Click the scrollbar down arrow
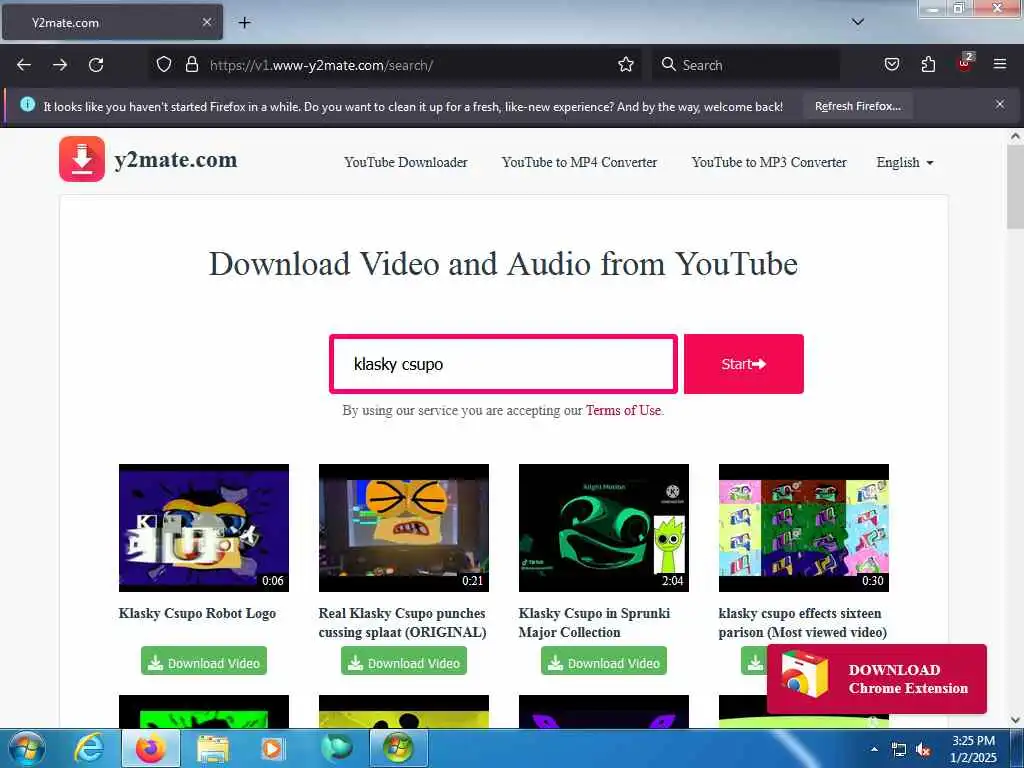 coord(1015,720)
